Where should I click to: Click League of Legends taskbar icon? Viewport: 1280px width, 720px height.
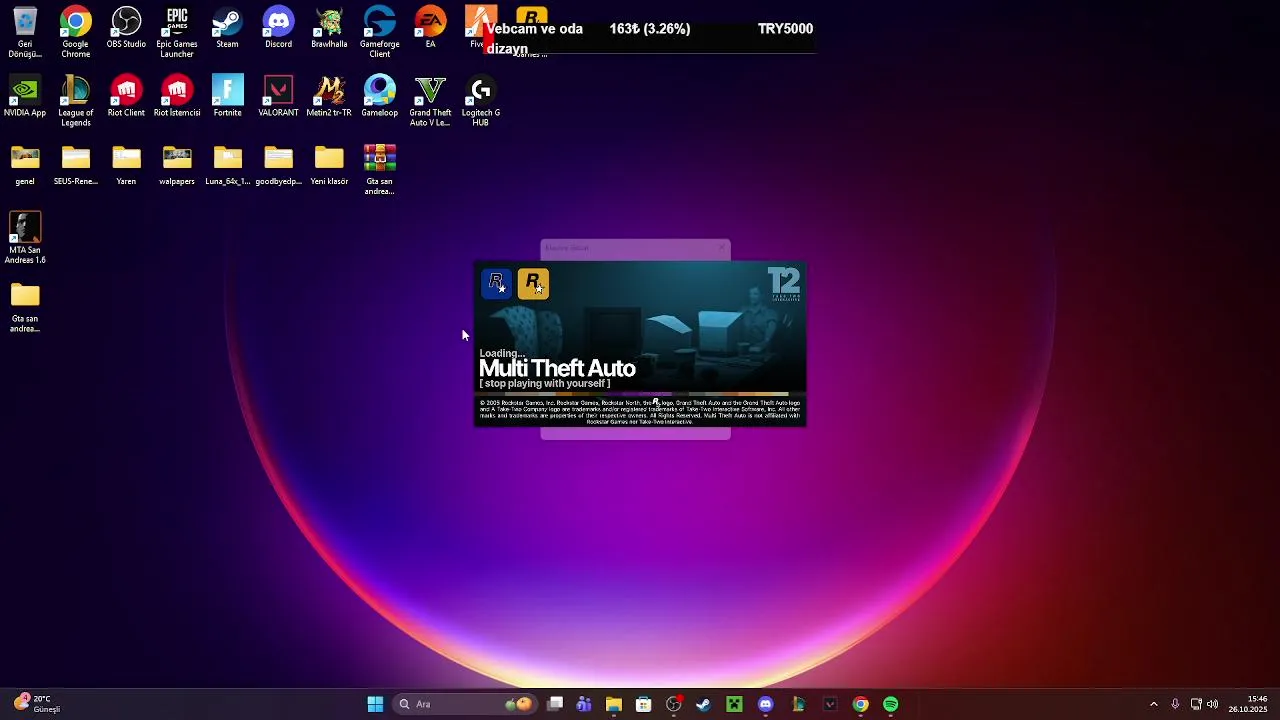click(798, 704)
